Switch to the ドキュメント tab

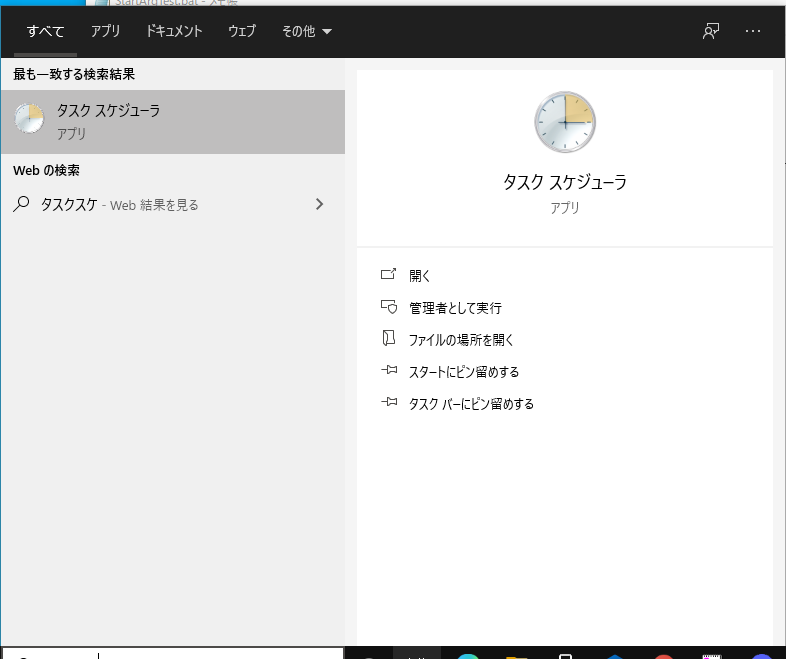(x=174, y=32)
